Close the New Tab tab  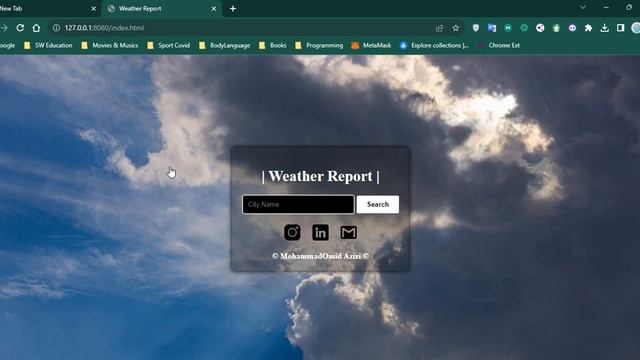93,9
